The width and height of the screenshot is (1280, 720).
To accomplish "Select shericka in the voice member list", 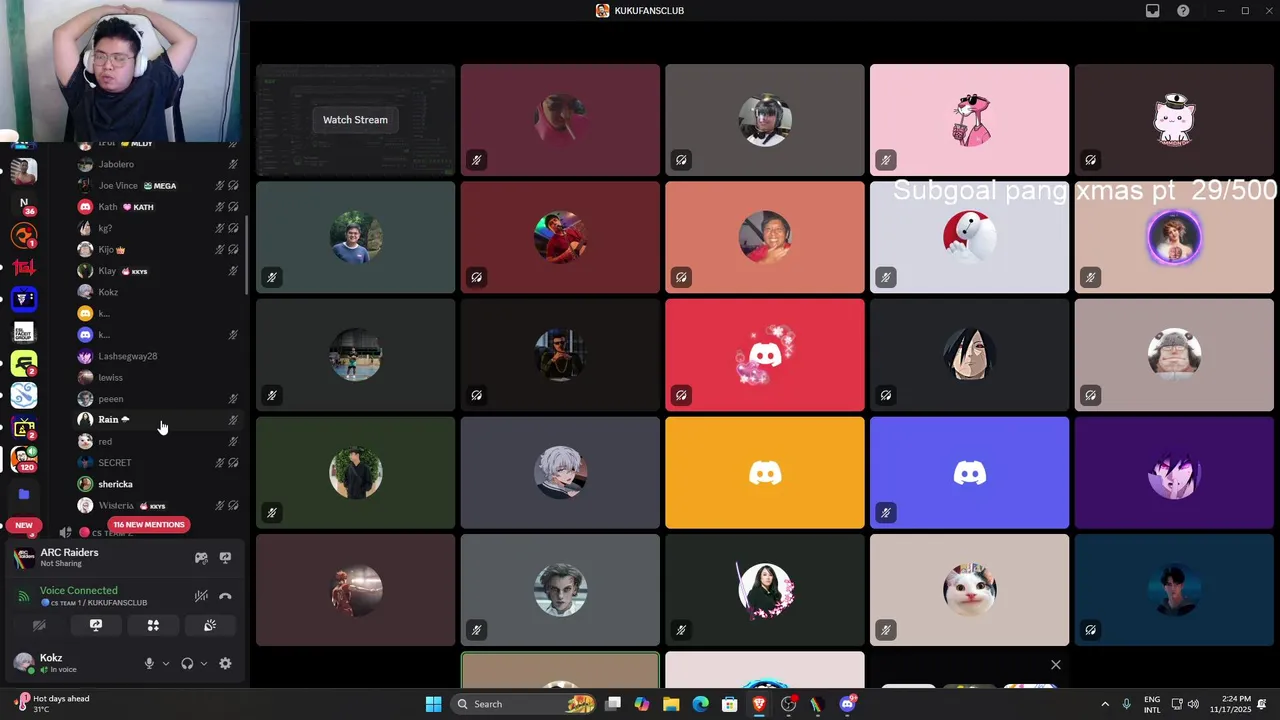I will pos(160,484).
